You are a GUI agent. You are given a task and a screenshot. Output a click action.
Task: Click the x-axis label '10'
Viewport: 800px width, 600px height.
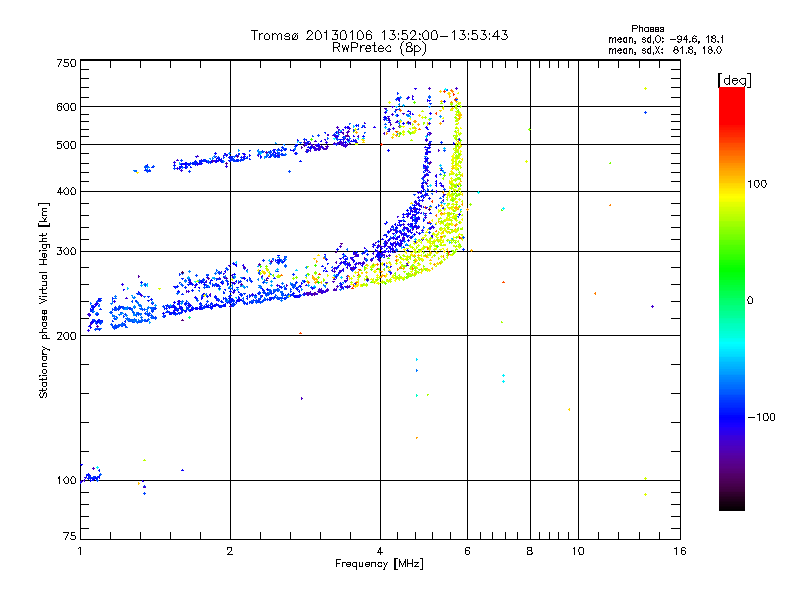[578, 551]
